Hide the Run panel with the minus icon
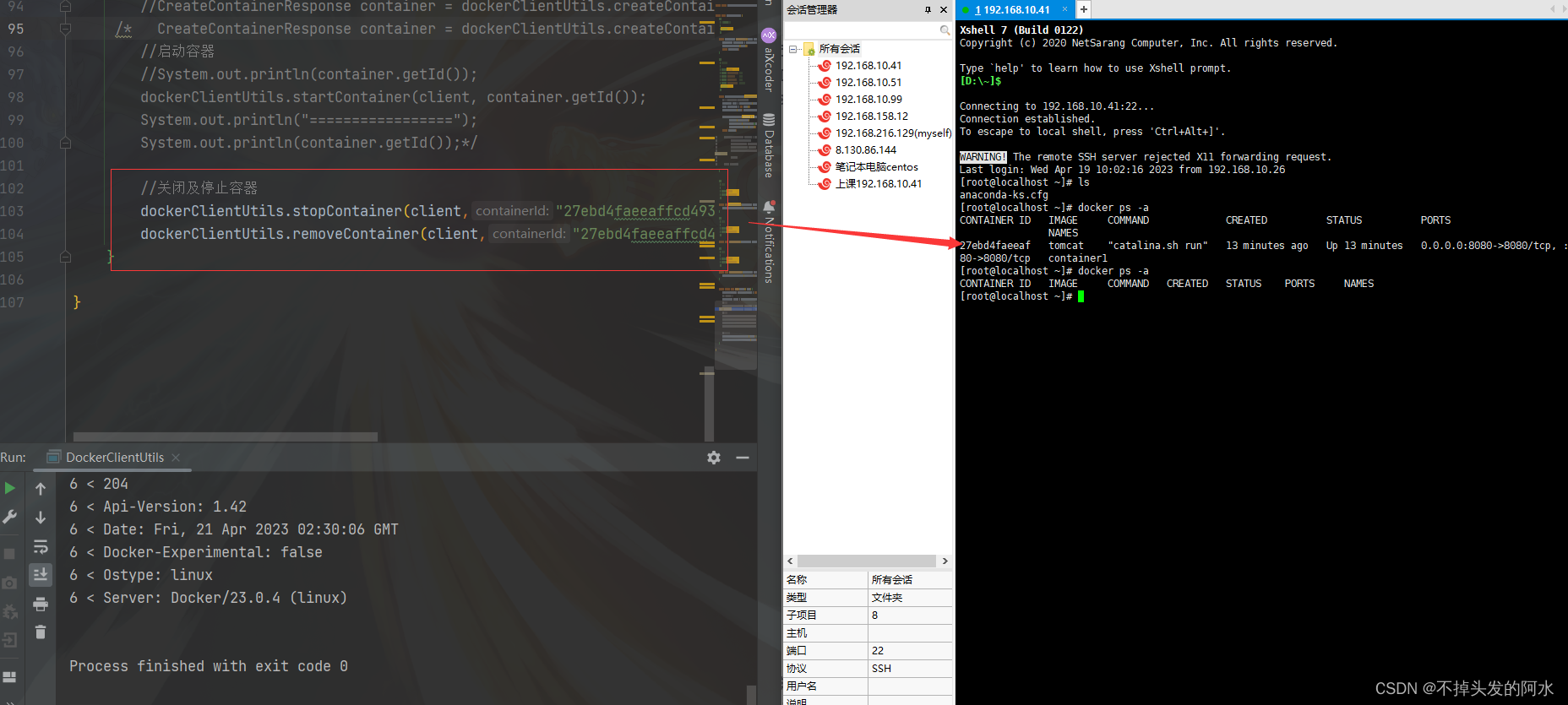The image size is (1568, 705). 743,457
